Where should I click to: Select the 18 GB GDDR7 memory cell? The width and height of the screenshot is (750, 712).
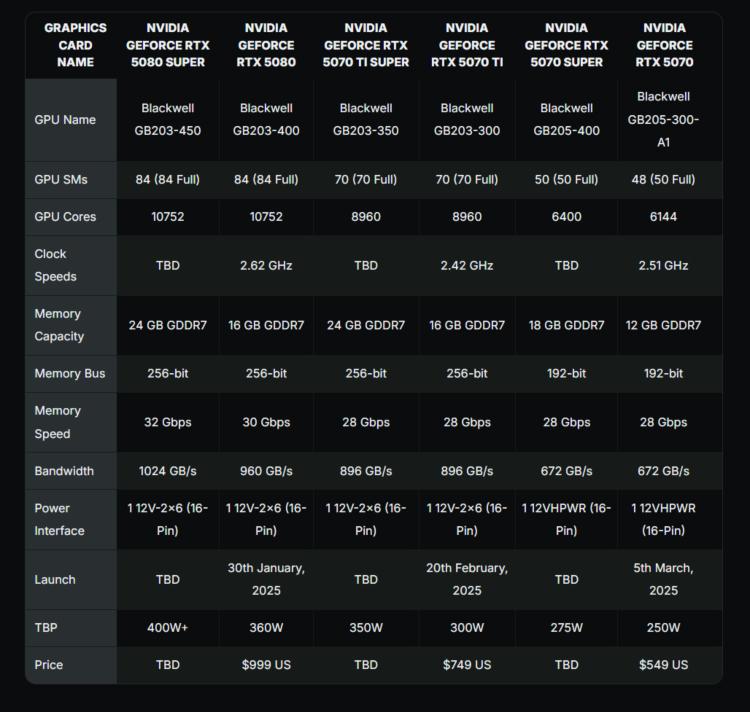[x=566, y=325]
